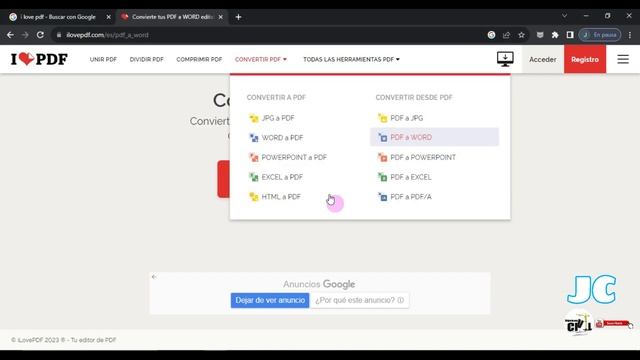This screenshot has width=640, height=360.
Task: Close the 'i love pdf - Buscar con Google' tab
Action: (x=108, y=17)
